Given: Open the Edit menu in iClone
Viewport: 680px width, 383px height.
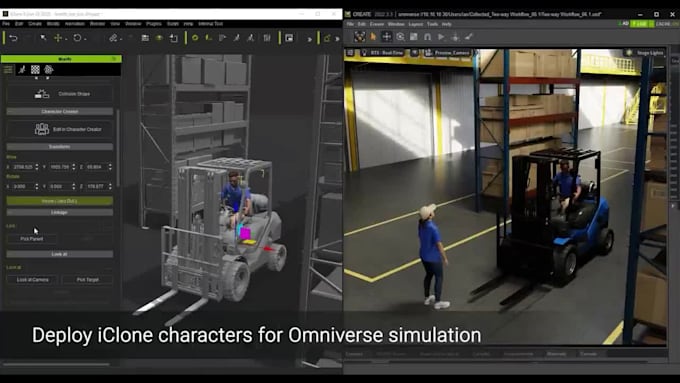Looking at the screenshot, I should [19, 24].
